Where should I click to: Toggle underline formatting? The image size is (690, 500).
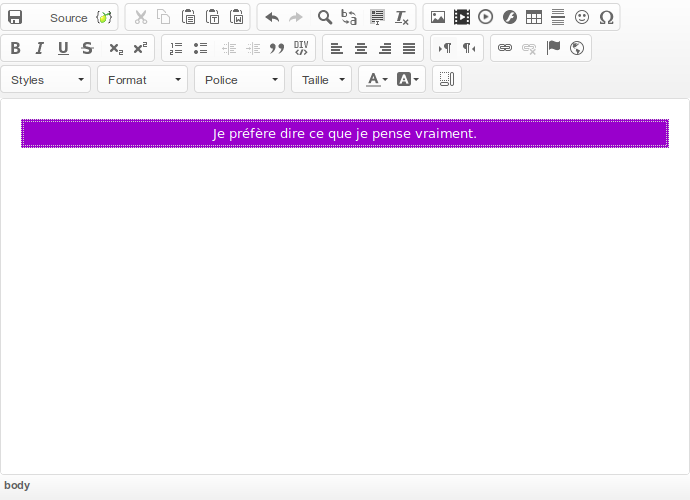pyautogui.click(x=63, y=48)
